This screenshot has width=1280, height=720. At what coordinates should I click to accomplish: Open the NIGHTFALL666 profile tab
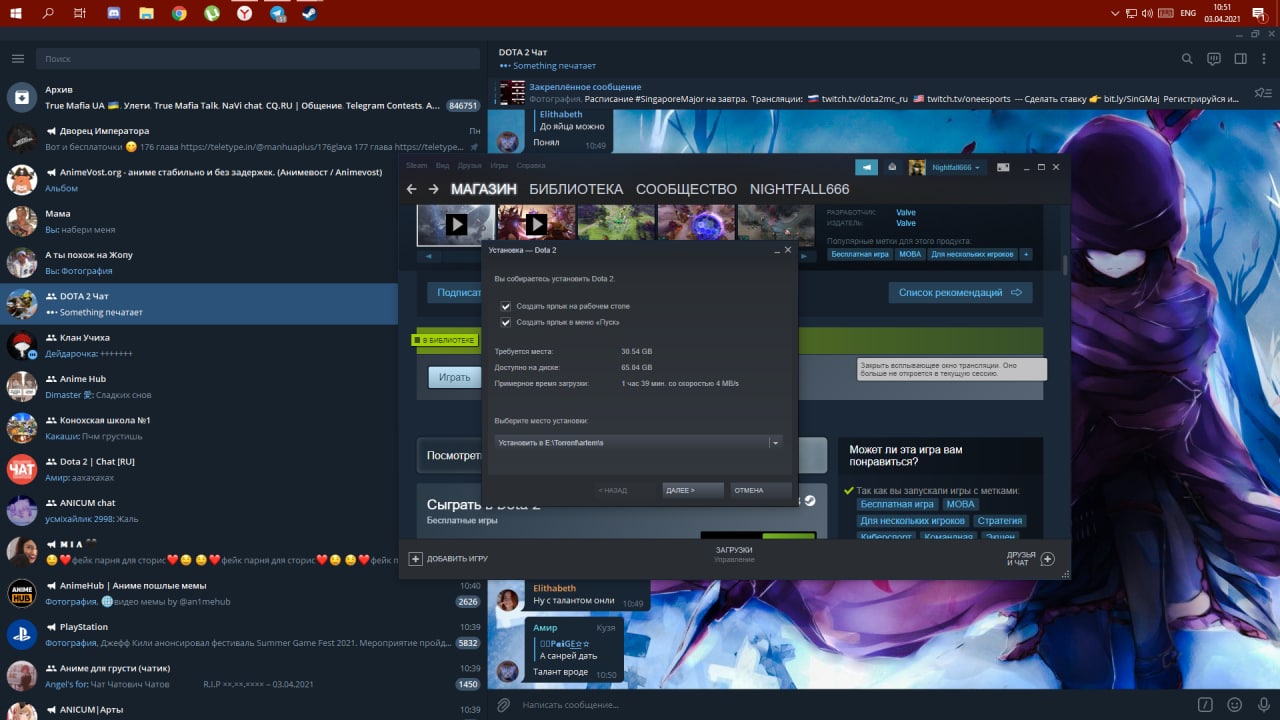tap(799, 189)
